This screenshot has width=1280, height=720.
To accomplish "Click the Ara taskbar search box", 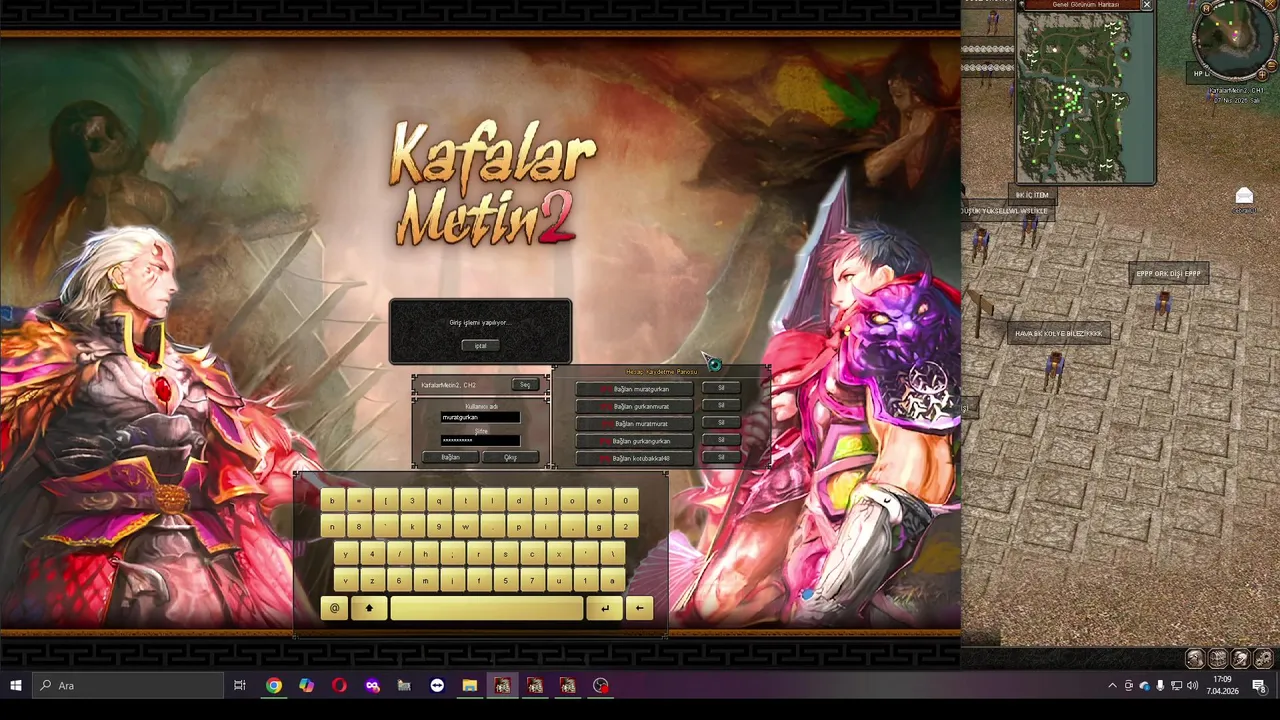I will point(128,685).
